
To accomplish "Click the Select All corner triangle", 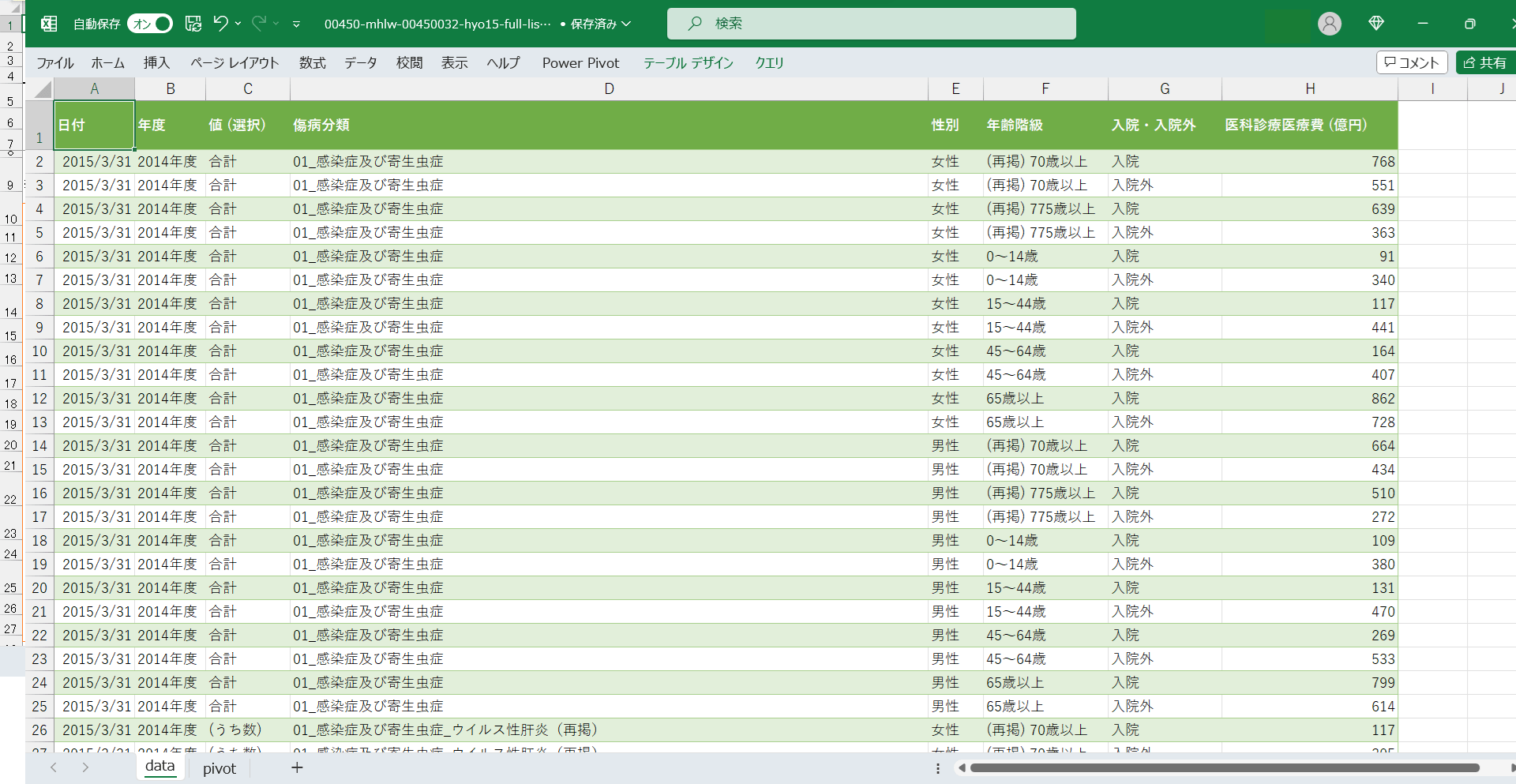I will click(43, 89).
